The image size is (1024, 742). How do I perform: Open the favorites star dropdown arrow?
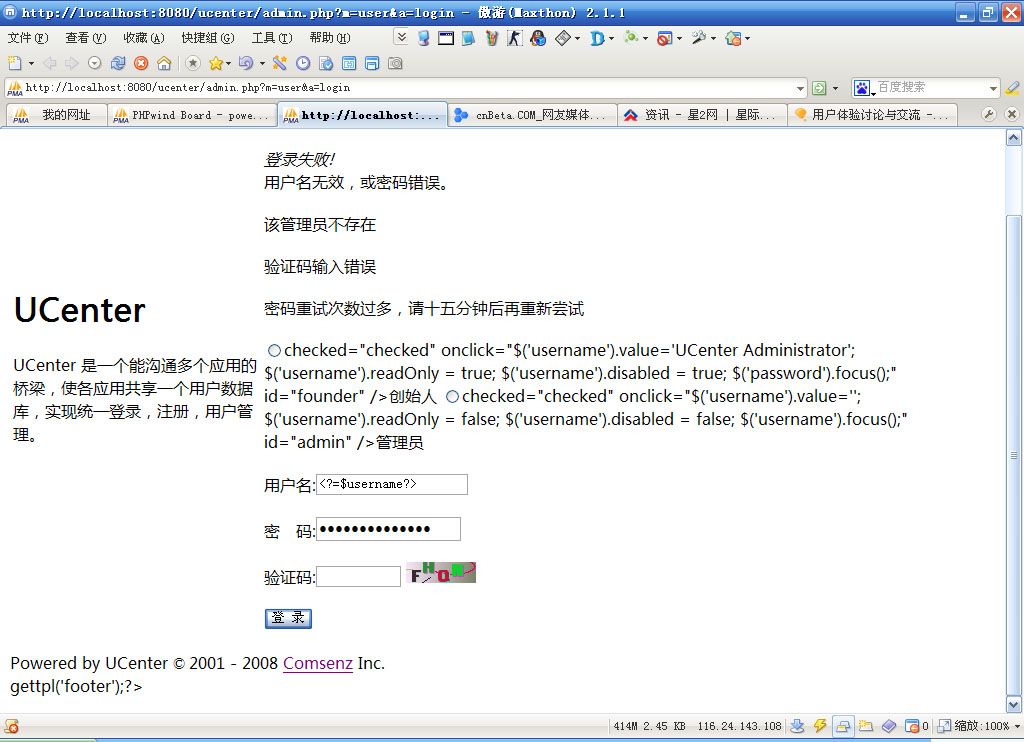pos(229,63)
